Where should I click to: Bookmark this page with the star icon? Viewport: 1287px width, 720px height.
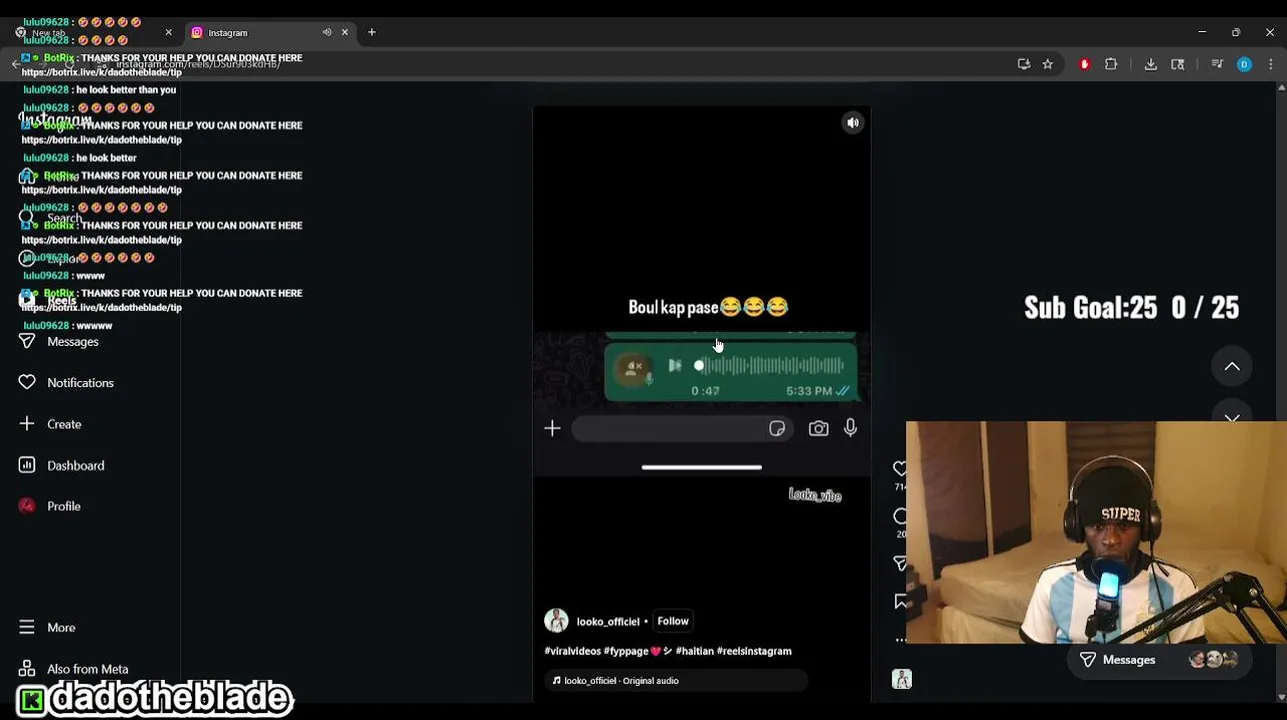1048,64
